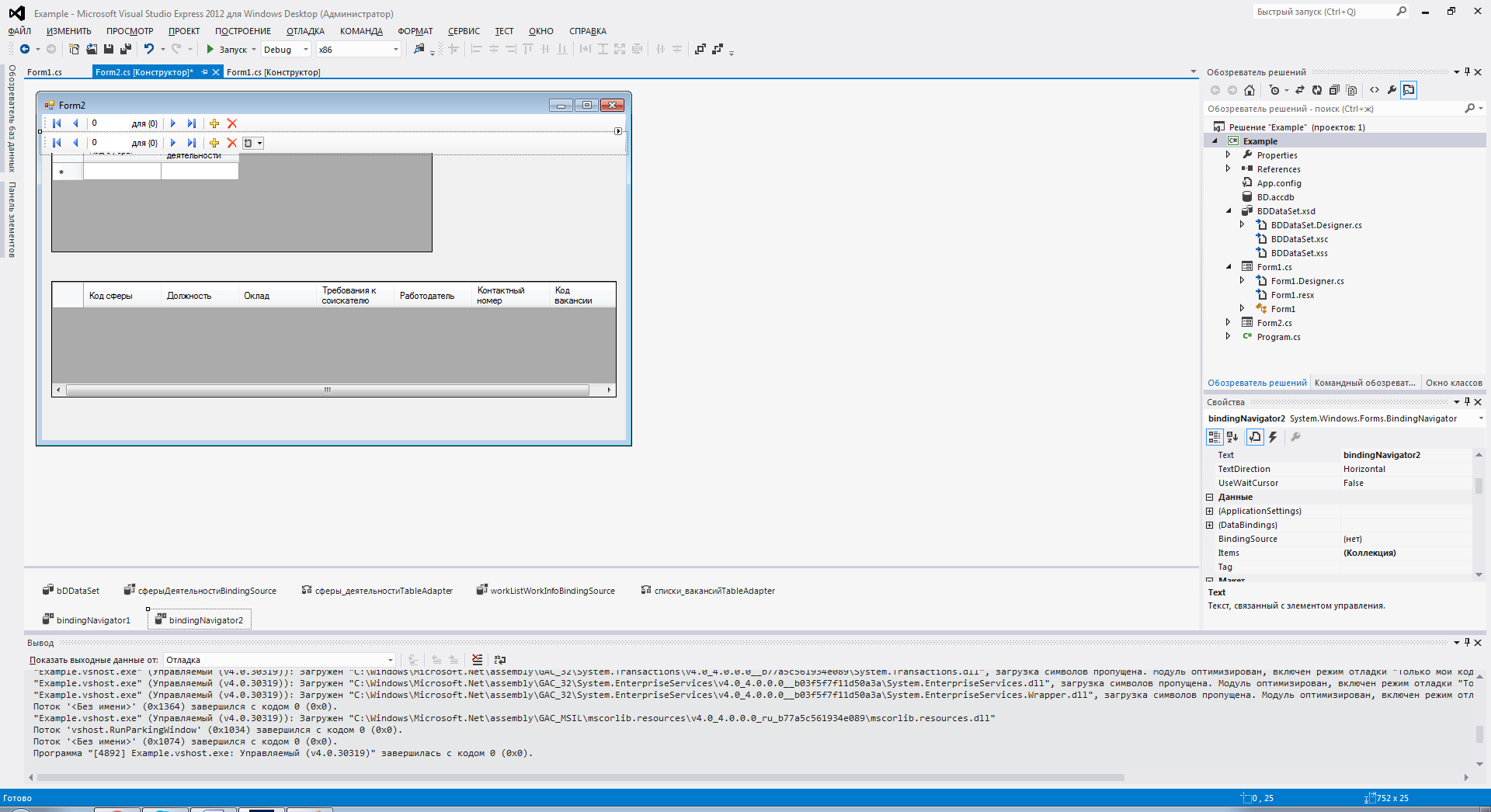1491x812 pixels.
Task: Open the ПРОЕКТ menu
Action: (184, 31)
